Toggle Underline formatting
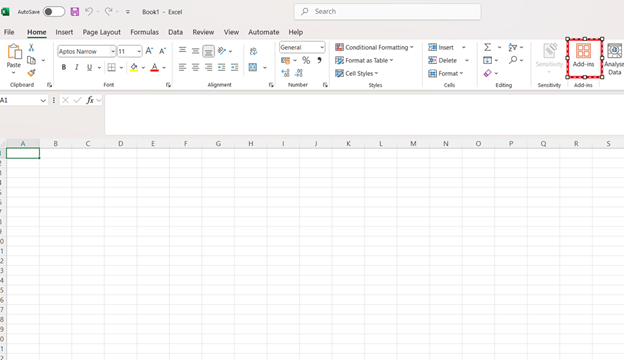 pyautogui.click(x=90, y=67)
